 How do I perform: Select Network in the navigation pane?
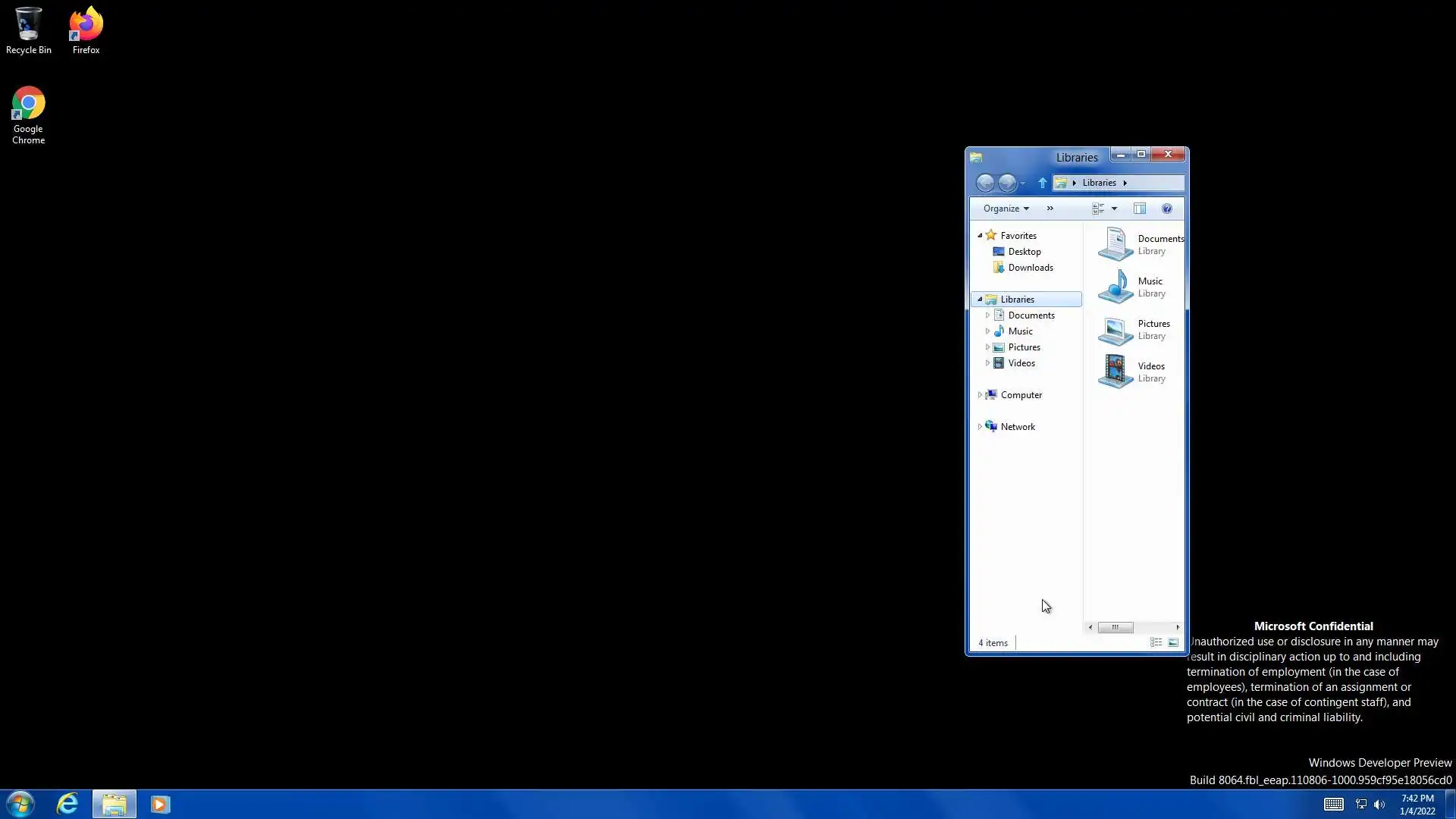click(1017, 427)
